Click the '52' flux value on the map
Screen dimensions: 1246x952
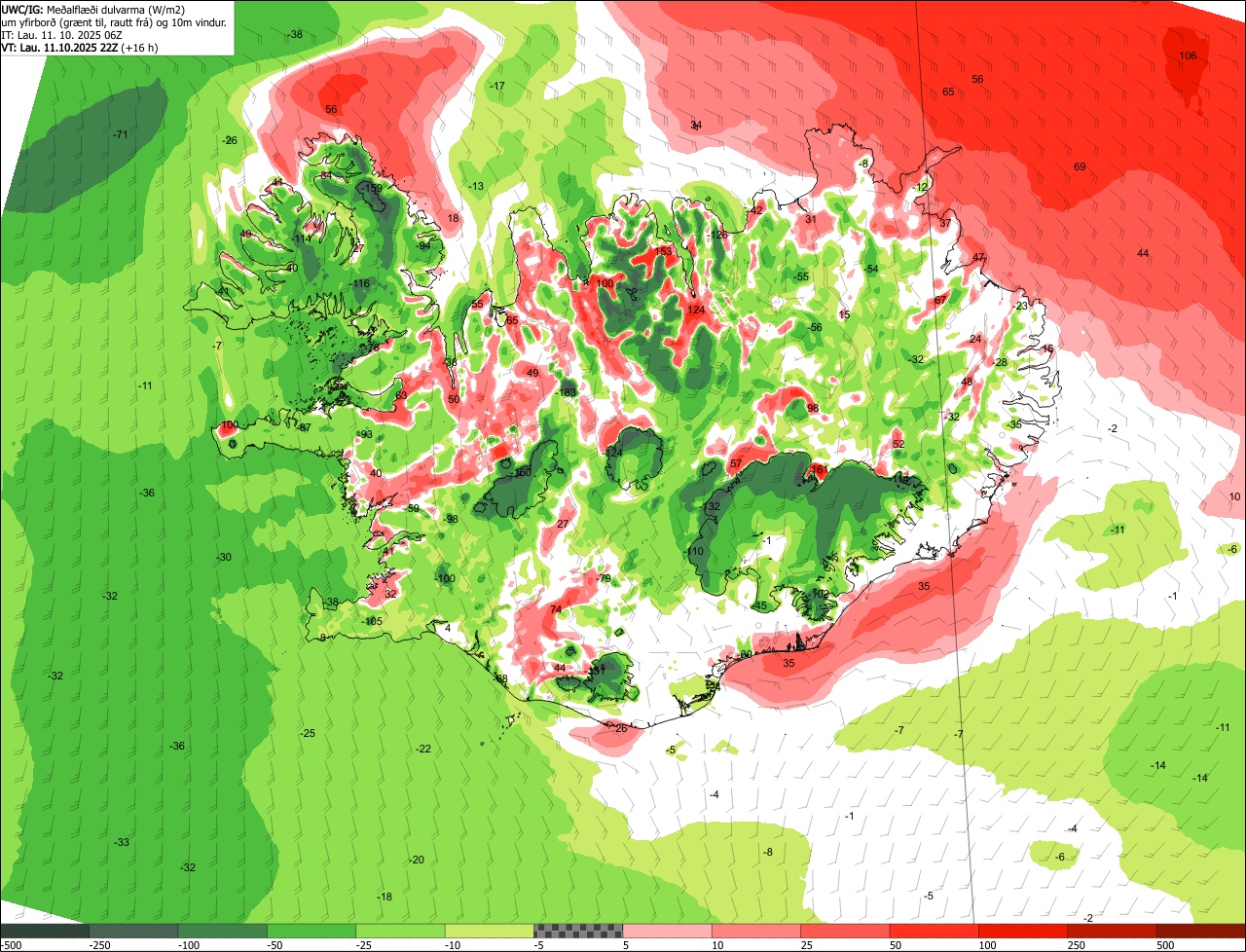tap(898, 444)
